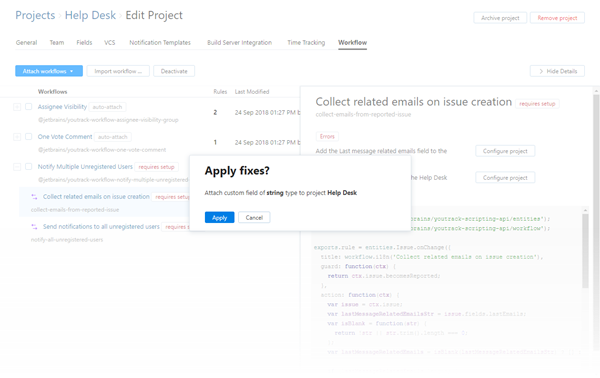Viewport: 600px width, 378px height.
Task: Check the Assignee Visibility workflow checkbox
Action: (29, 107)
